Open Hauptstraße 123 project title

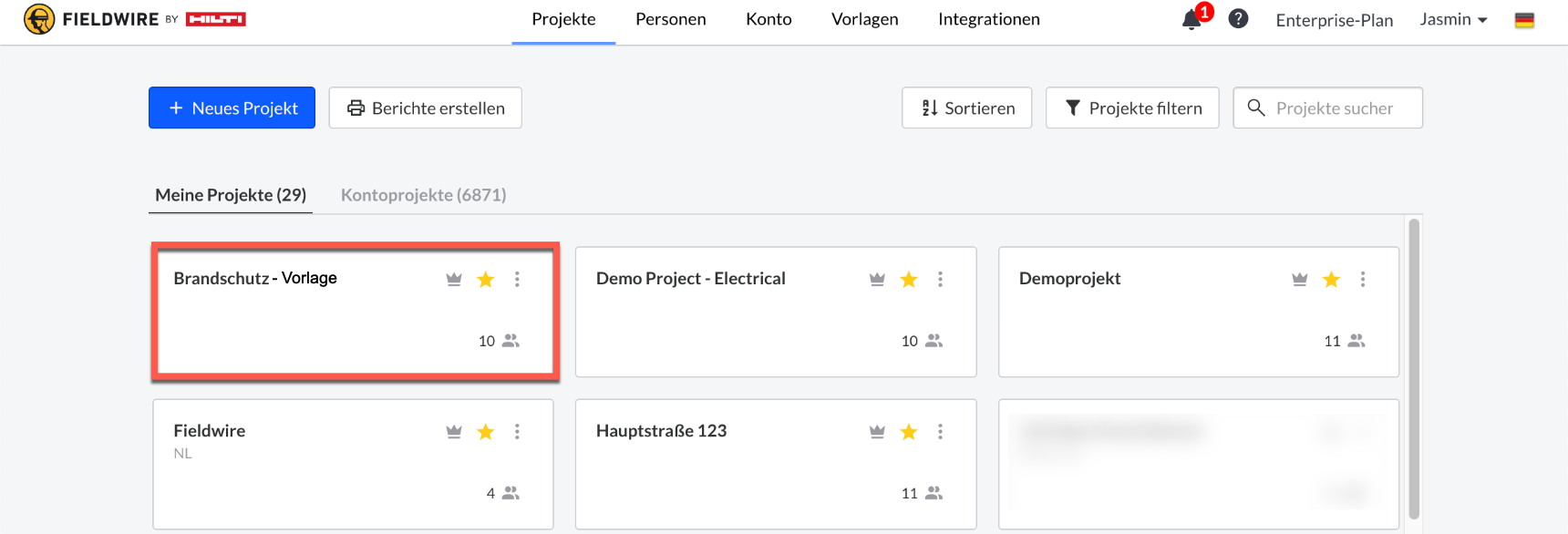(x=661, y=430)
